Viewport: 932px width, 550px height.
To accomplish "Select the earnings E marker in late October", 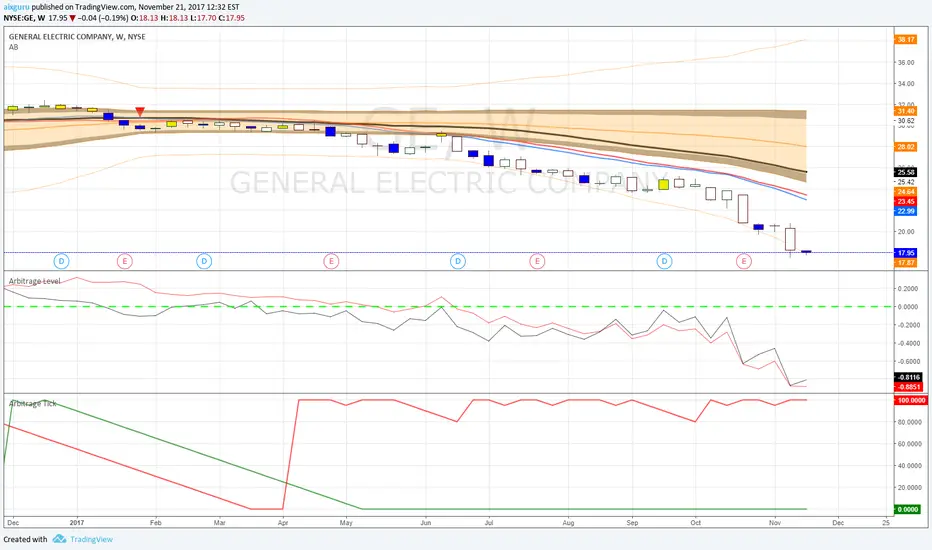I will tap(744, 261).
